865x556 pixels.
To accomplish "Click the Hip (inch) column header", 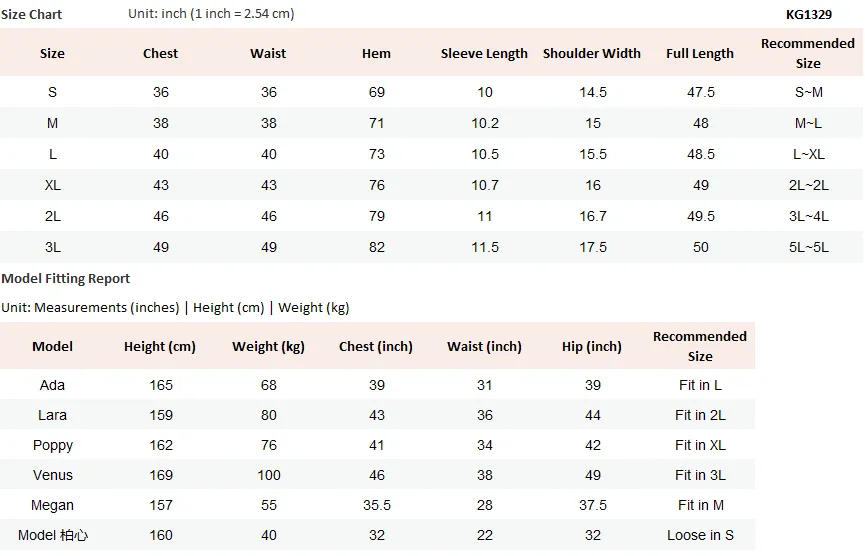I will [592, 346].
